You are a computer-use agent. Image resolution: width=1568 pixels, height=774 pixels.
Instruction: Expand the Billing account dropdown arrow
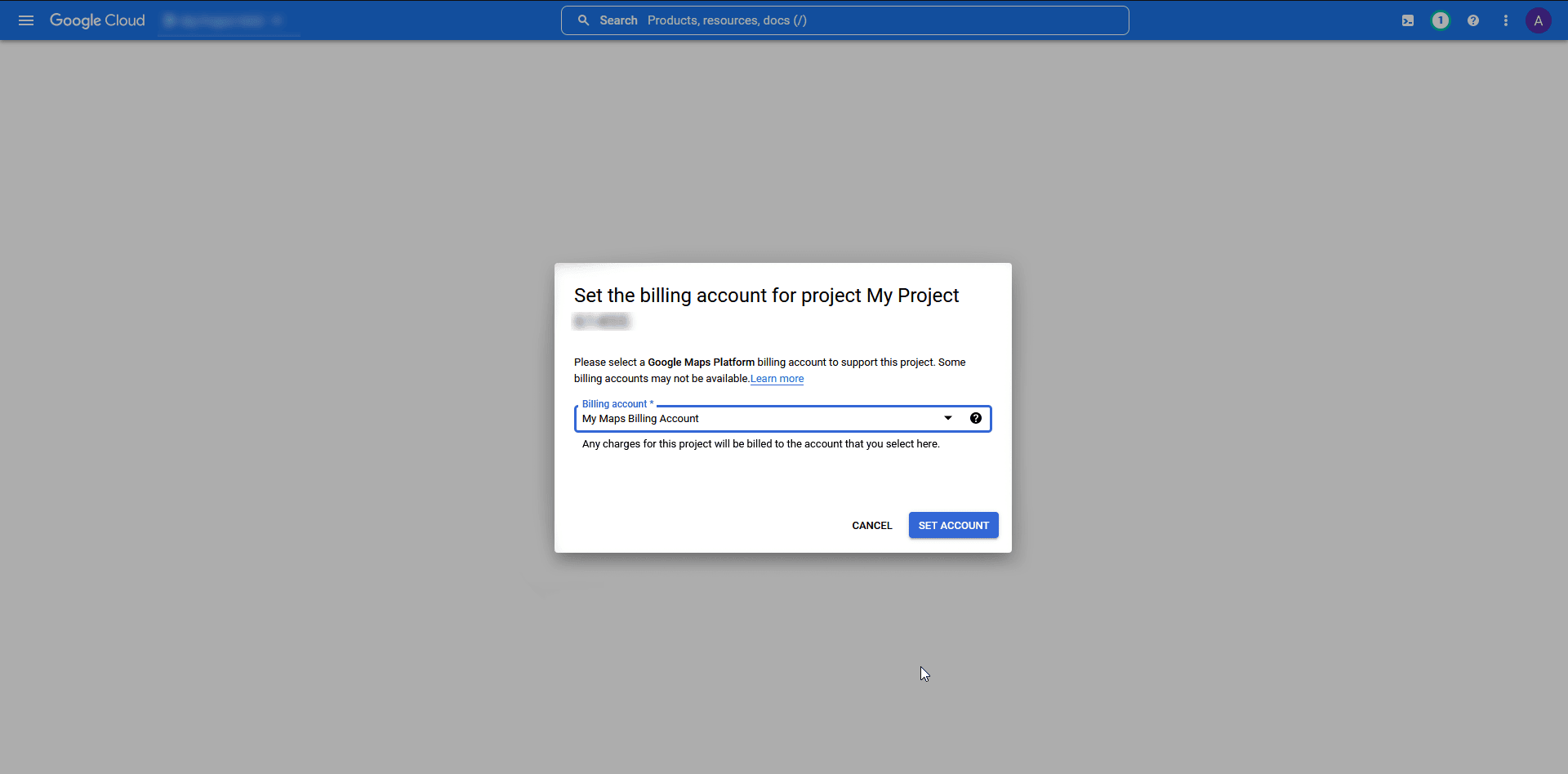point(947,418)
